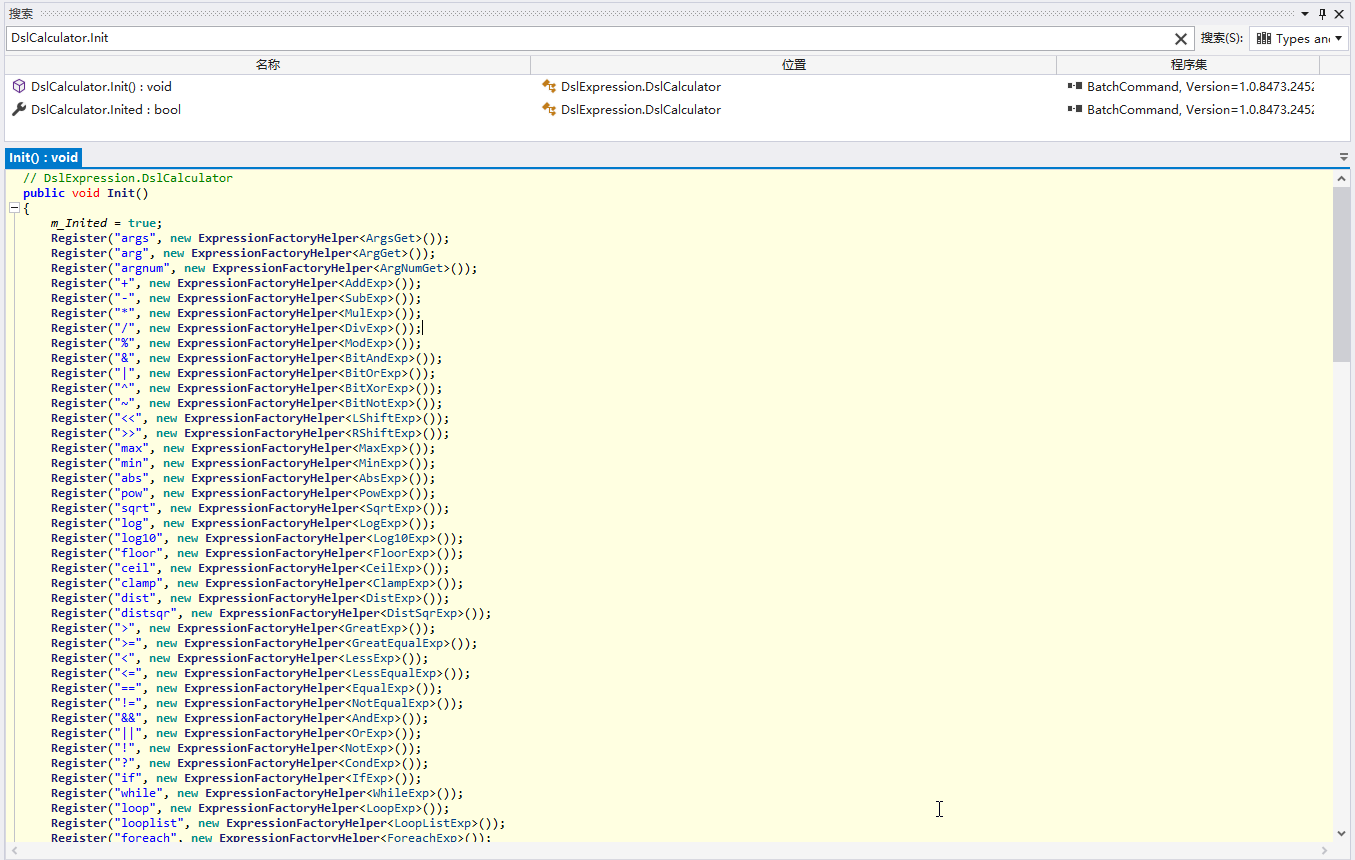Image resolution: width=1355 pixels, height=860 pixels.
Task: Click class icon in first result location
Action: 548,87
